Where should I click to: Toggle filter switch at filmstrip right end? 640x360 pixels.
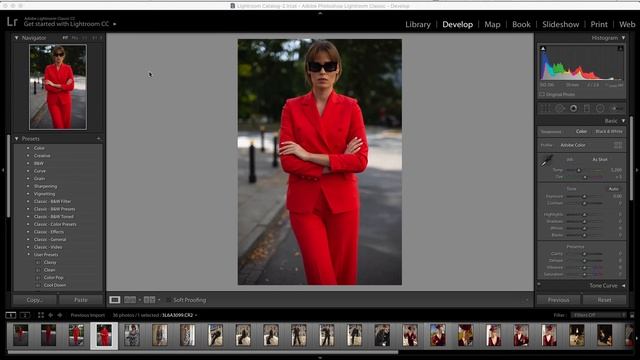[632, 315]
